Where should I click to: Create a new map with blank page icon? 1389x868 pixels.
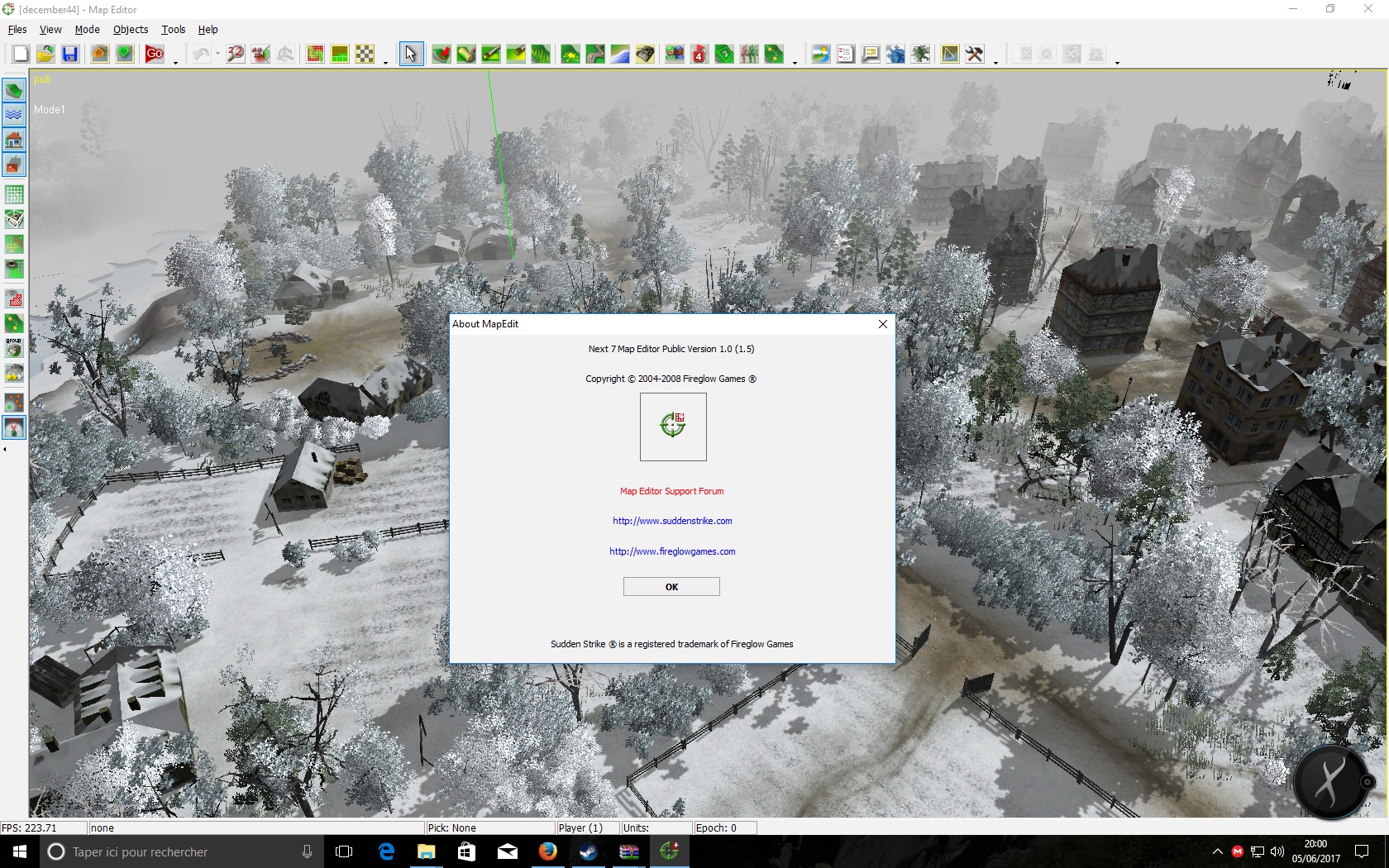(21, 55)
